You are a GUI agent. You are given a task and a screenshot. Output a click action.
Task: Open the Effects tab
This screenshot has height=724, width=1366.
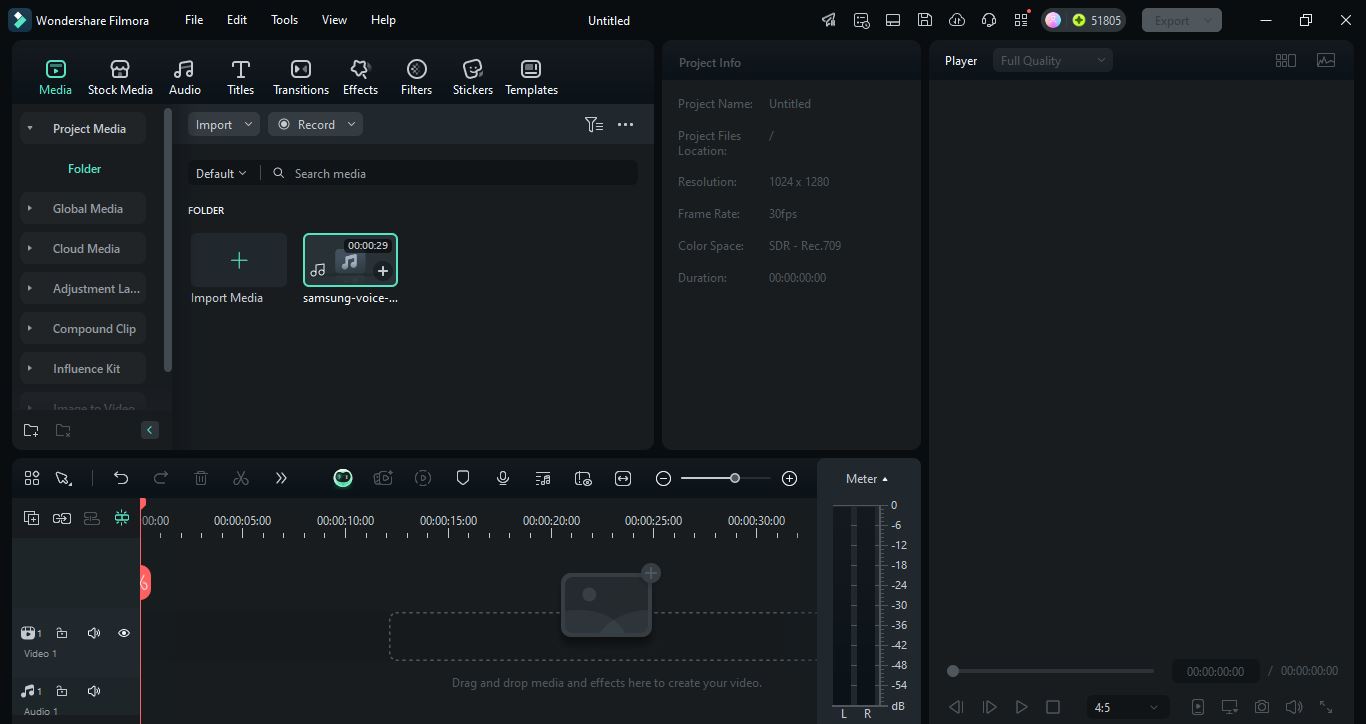click(x=360, y=77)
